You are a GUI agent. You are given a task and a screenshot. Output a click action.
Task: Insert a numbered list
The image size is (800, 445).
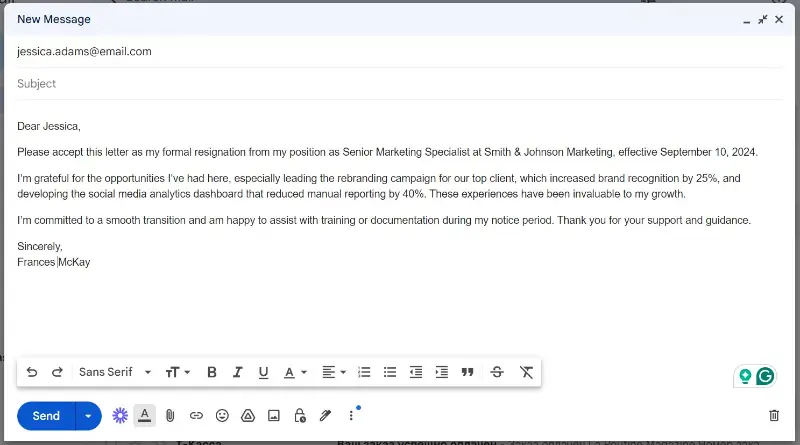pos(364,372)
